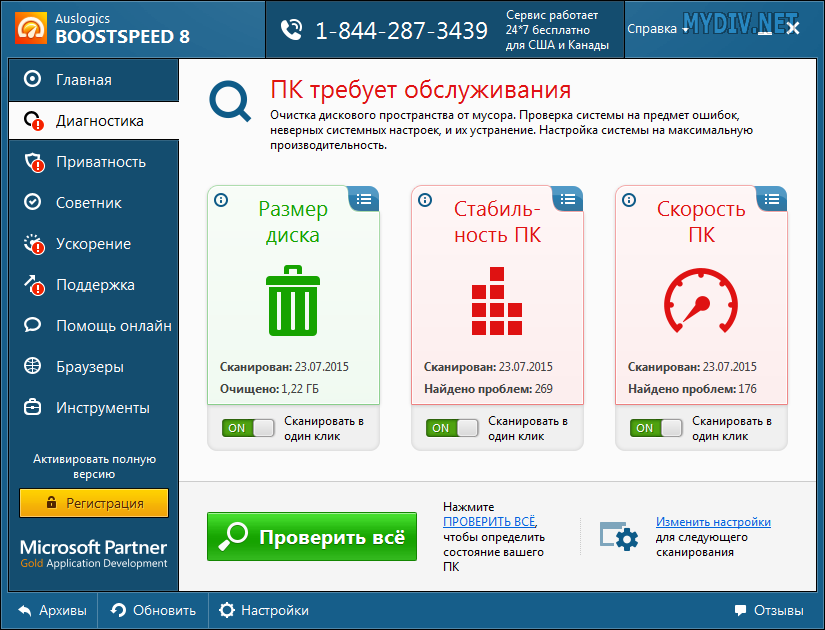Viewport: 825px width, 630px height.
Task: Click the gear settings icon near Изменить настройки
Action: (x=619, y=536)
